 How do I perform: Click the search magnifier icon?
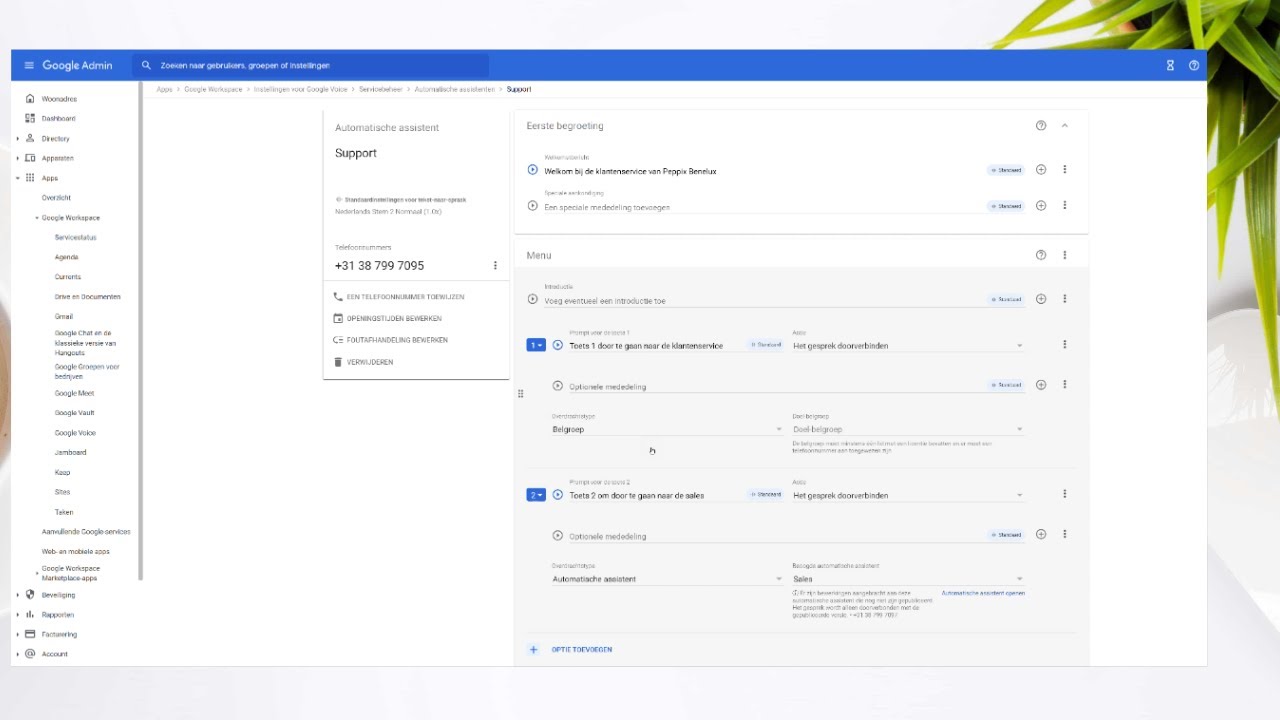[146, 65]
